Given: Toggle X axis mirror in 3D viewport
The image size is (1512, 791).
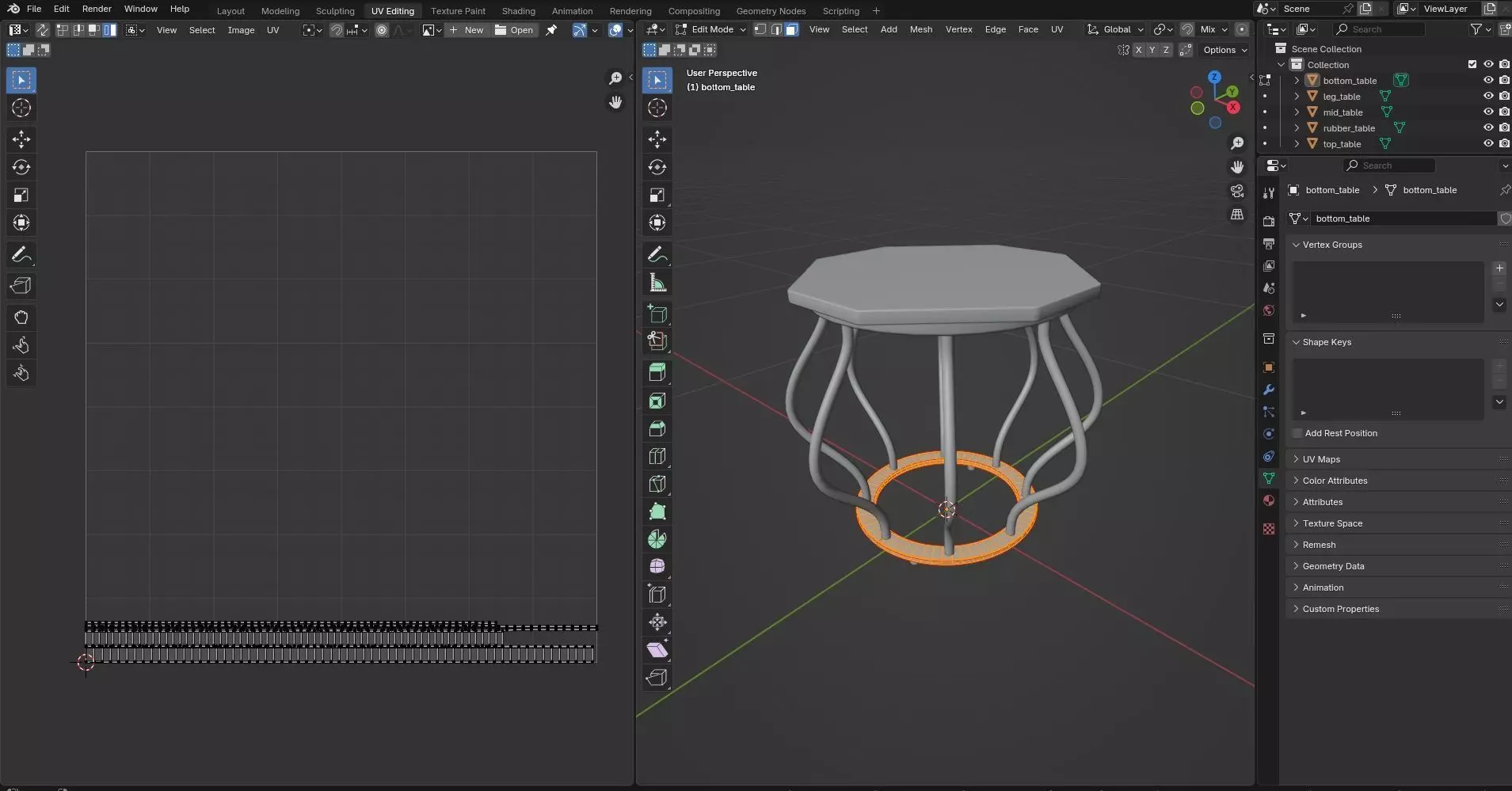Looking at the screenshot, I should [1138, 50].
